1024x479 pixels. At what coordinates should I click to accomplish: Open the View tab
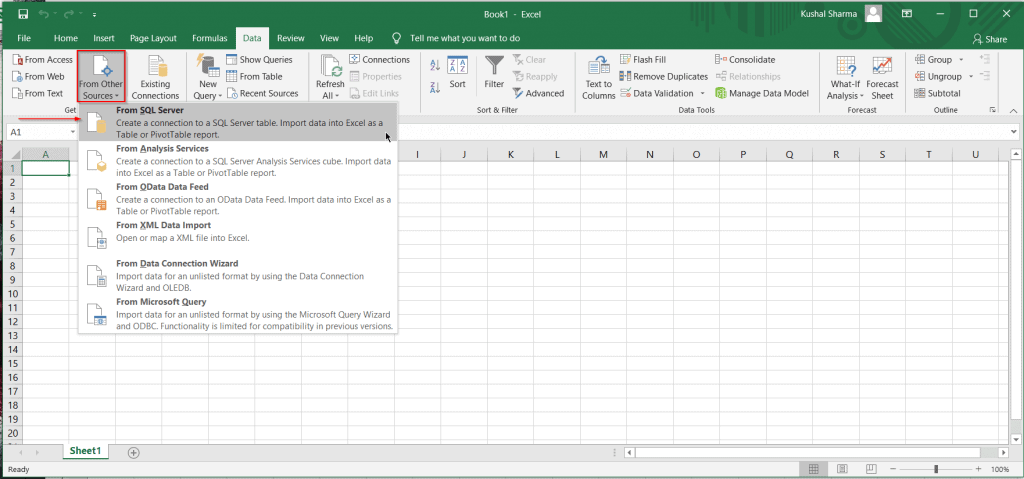(329, 39)
